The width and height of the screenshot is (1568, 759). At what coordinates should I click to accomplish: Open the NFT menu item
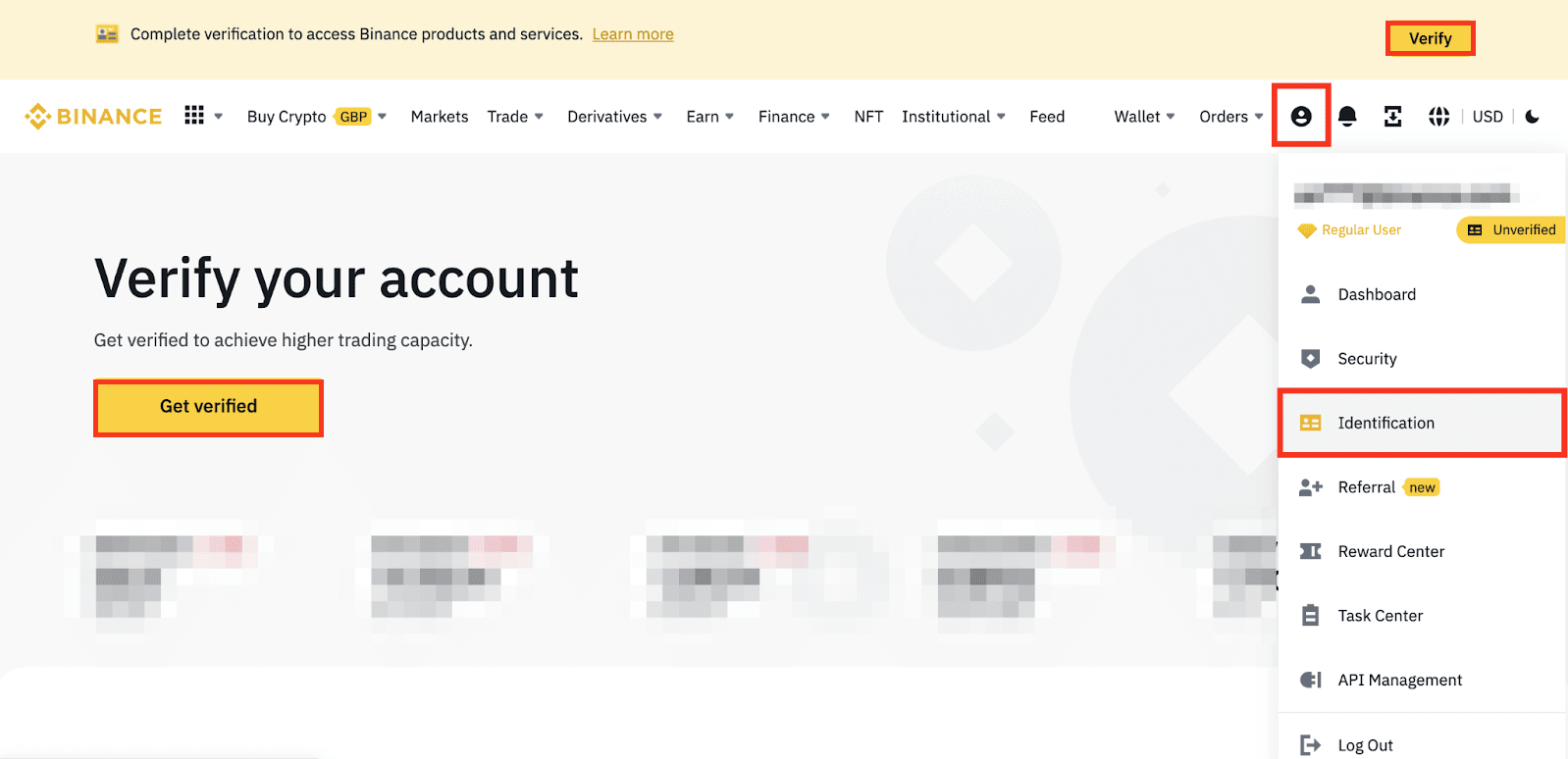868,117
